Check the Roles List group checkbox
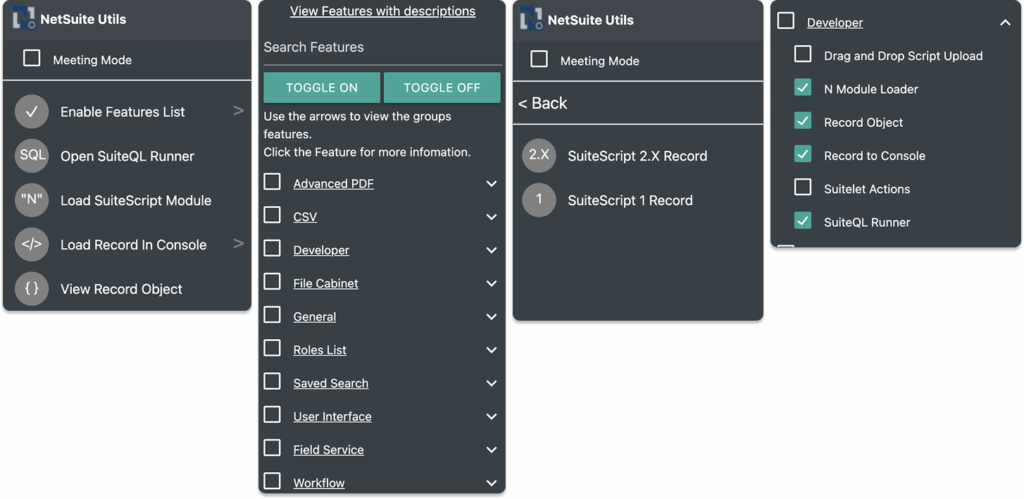This screenshot has height=499, width=1024. click(x=272, y=349)
